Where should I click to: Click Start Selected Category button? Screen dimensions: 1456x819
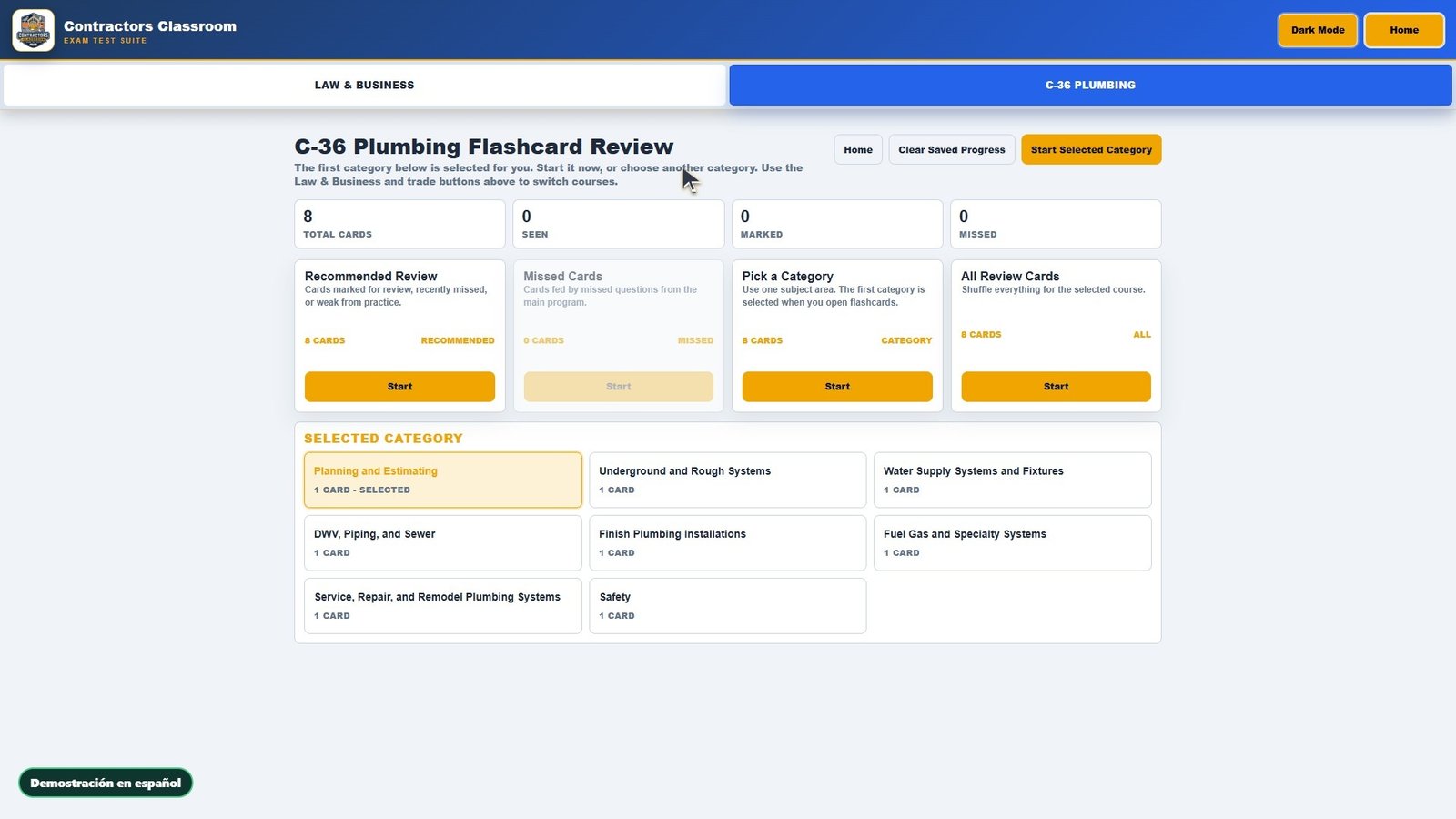(x=1091, y=150)
